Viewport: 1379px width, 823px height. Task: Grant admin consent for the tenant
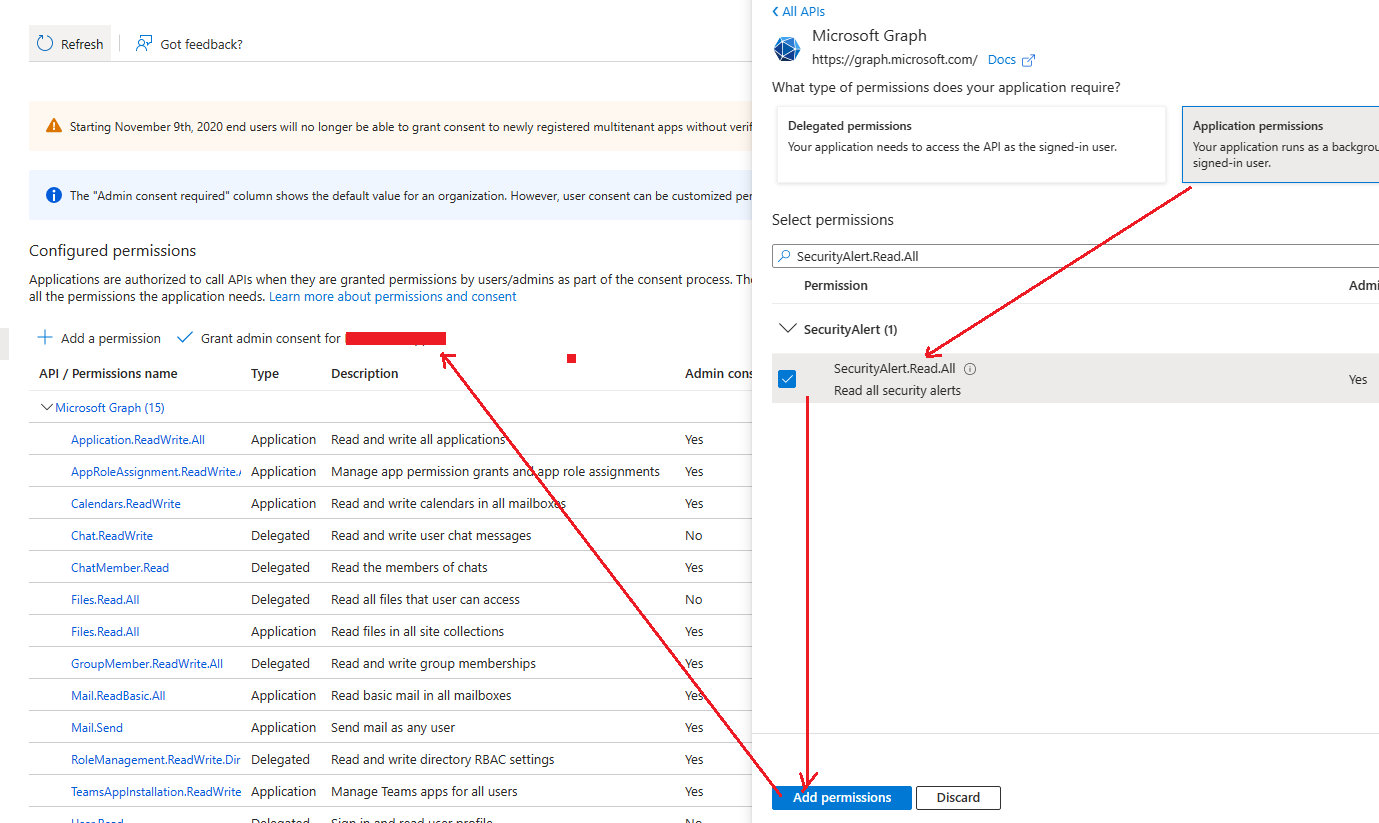[x=310, y=338]
